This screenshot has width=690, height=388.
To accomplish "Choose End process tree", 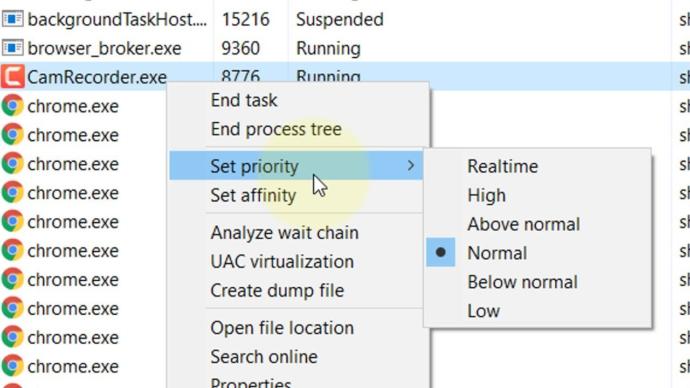I will point(276,129).
